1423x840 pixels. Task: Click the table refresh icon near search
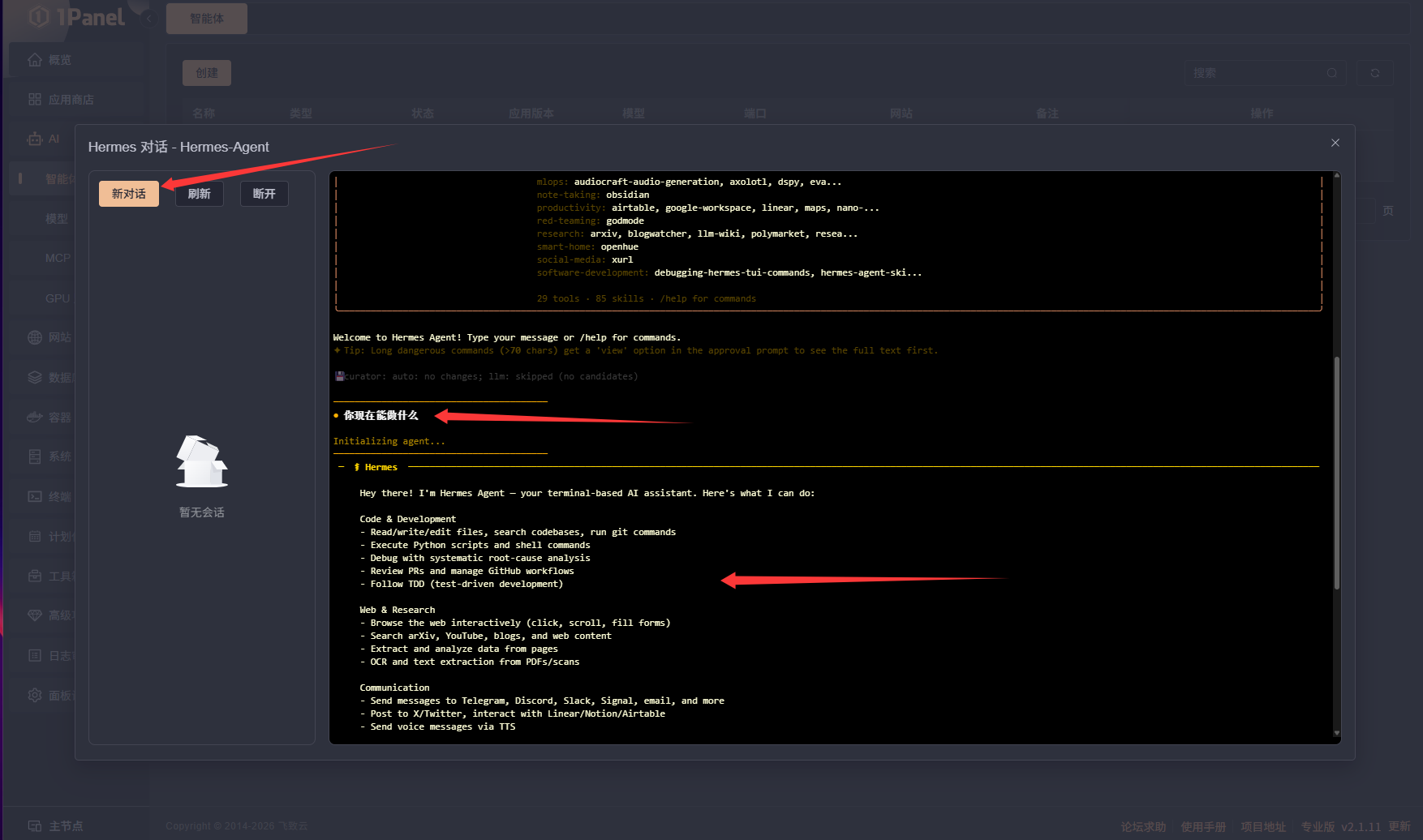click(x=1375, y=73)
